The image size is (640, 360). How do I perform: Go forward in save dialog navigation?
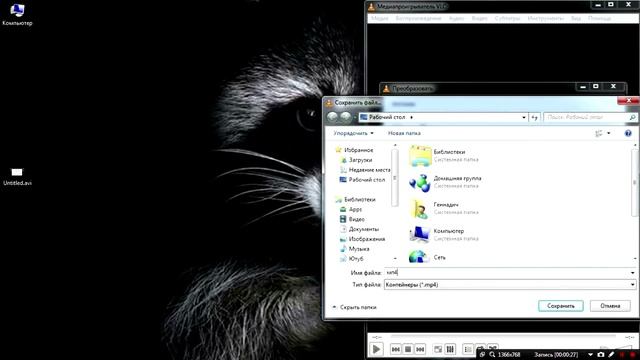click(x=346, y=117)
